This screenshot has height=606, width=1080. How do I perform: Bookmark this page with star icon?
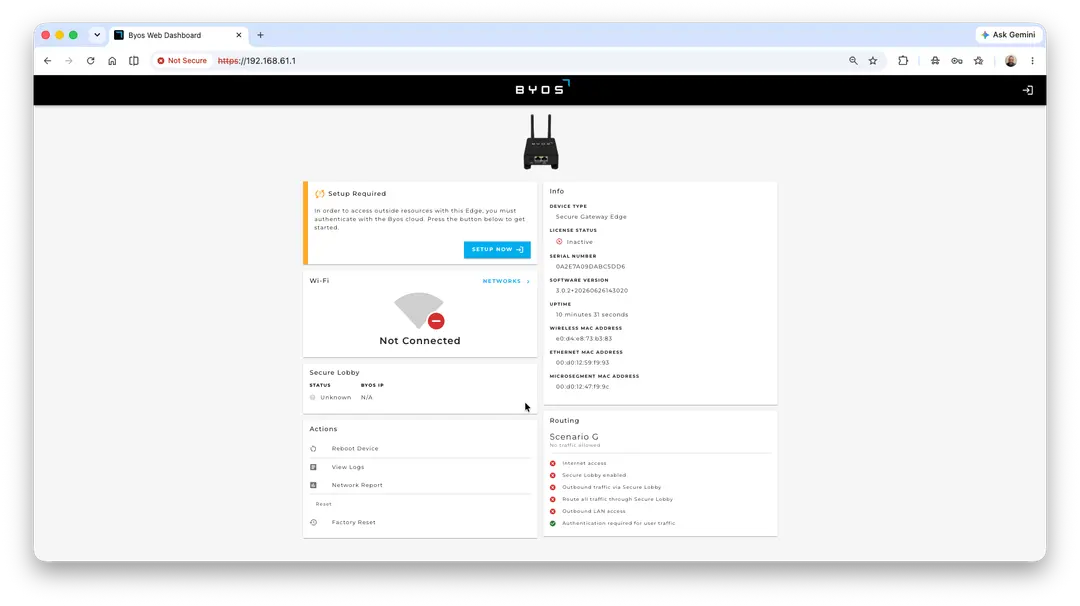click(873, 61)
